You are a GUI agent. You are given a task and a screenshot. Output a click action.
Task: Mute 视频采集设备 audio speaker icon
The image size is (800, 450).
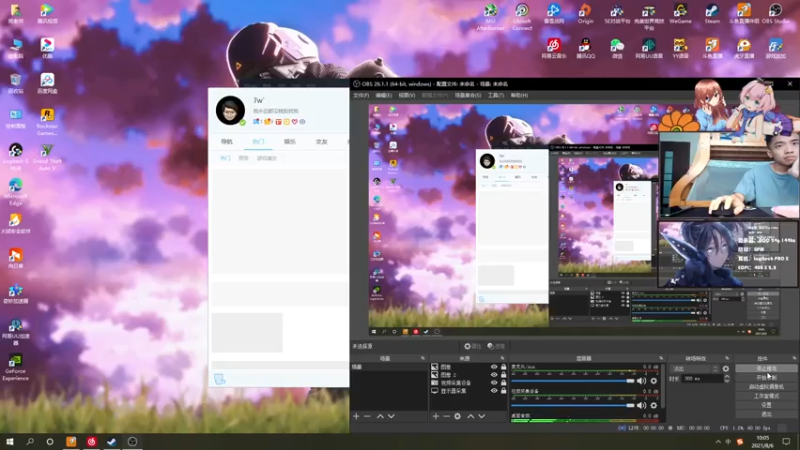point(641,405)
